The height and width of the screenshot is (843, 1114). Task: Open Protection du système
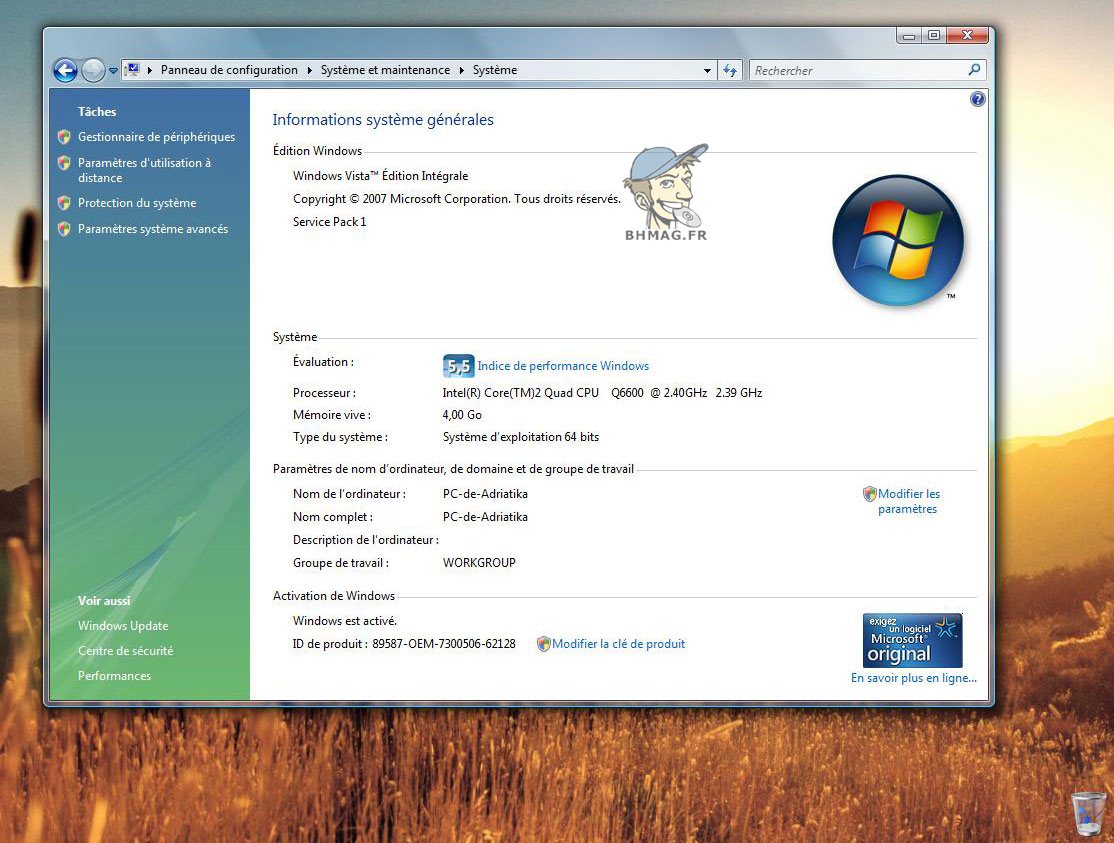tap(137, 202)
